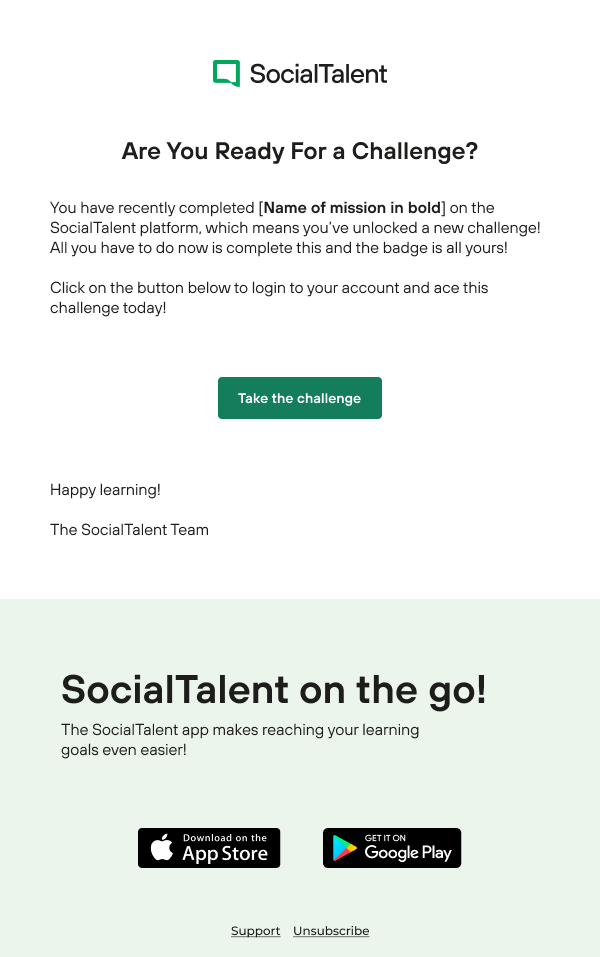Click the Unsubscribe link
This screenshot has height=957, width=600.
(331, 931)
